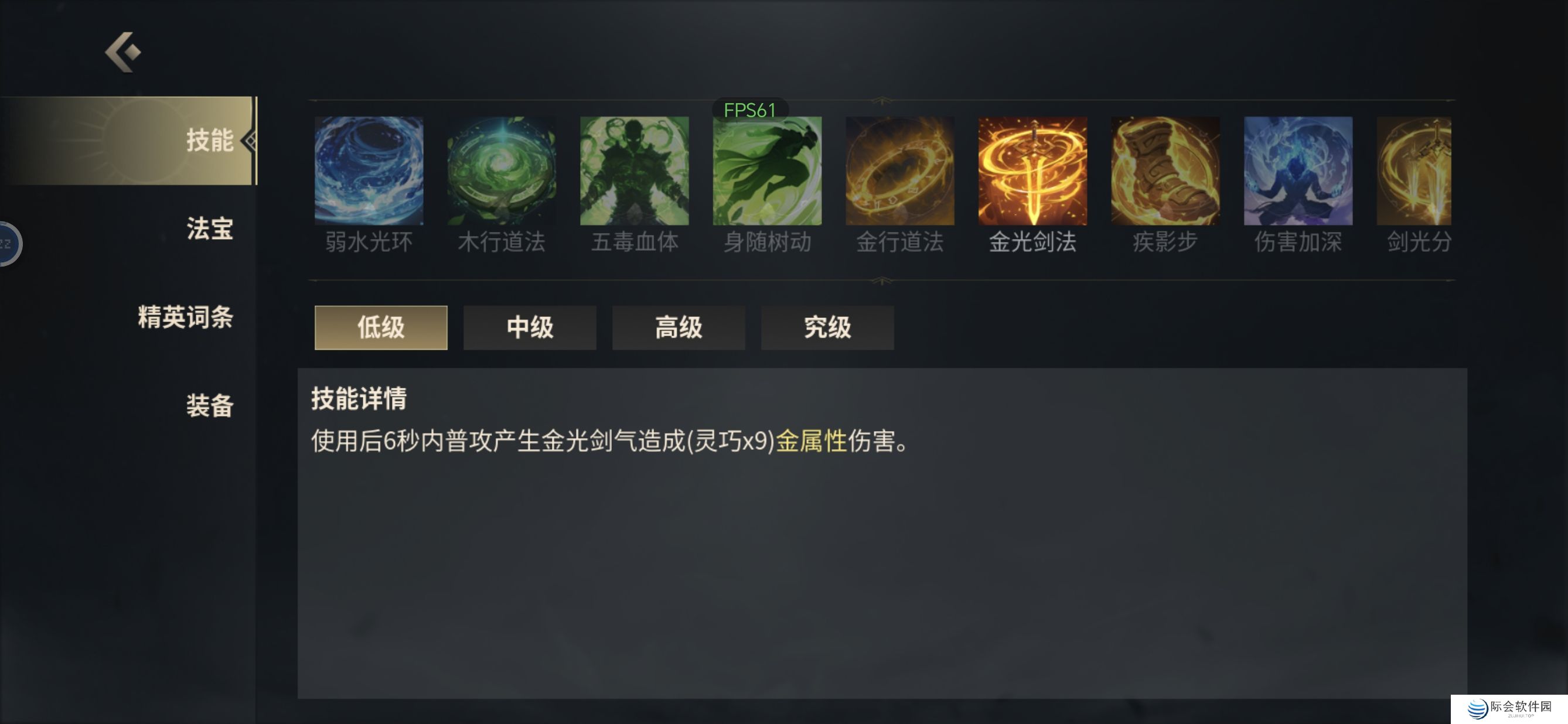Switch to the 低级 level tab

click(381, 327)
